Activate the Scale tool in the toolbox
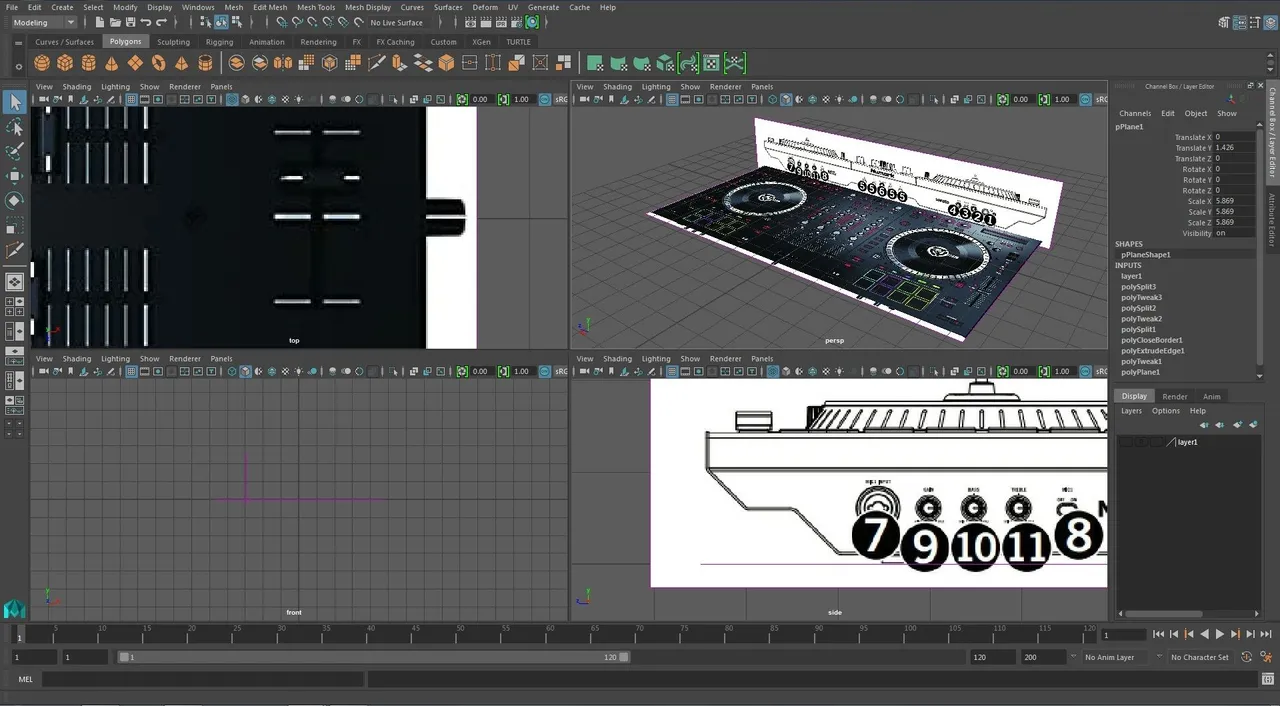Screen dimensions: 1280x706 click(x=15, y=225)
